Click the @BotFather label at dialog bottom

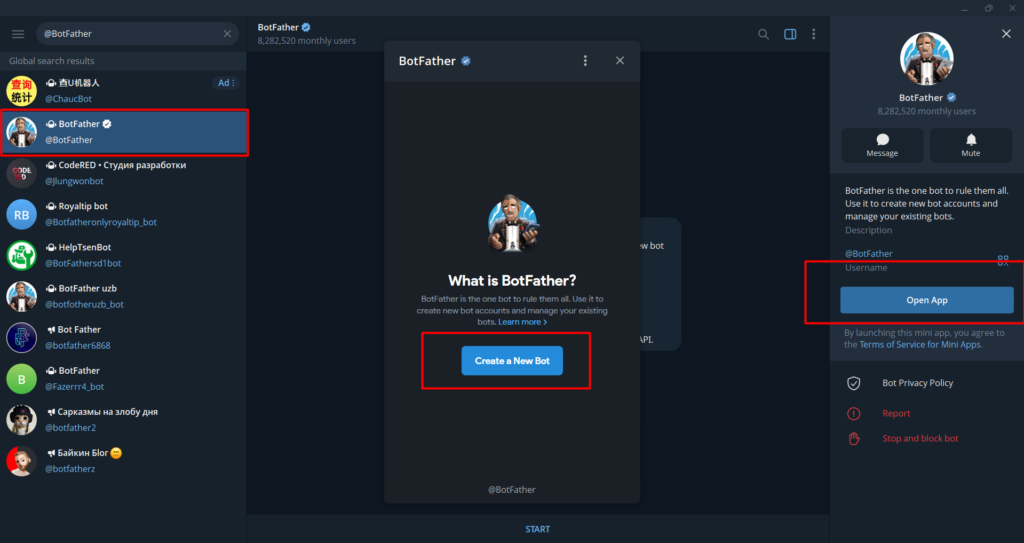pos(512,489)
